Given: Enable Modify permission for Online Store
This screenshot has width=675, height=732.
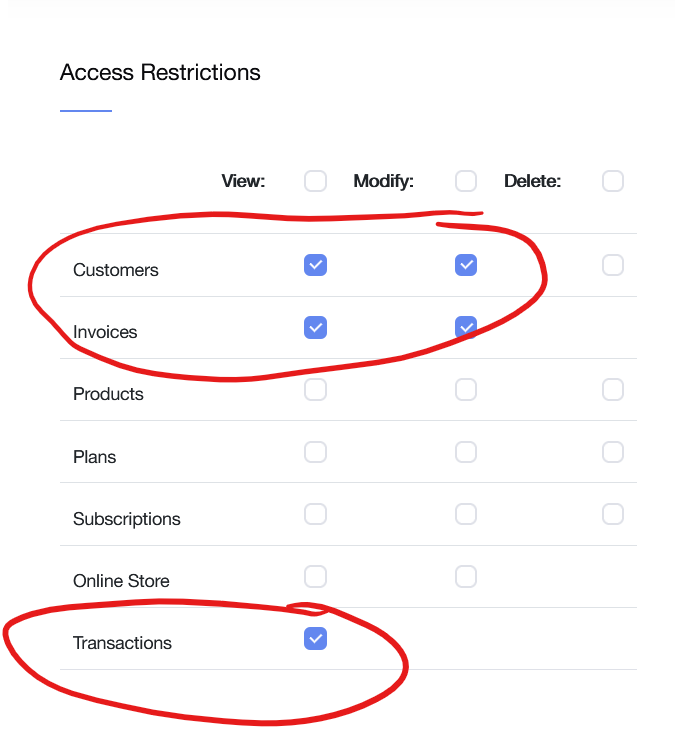Looking at the screenshot, I should click(x=466, y=576).
